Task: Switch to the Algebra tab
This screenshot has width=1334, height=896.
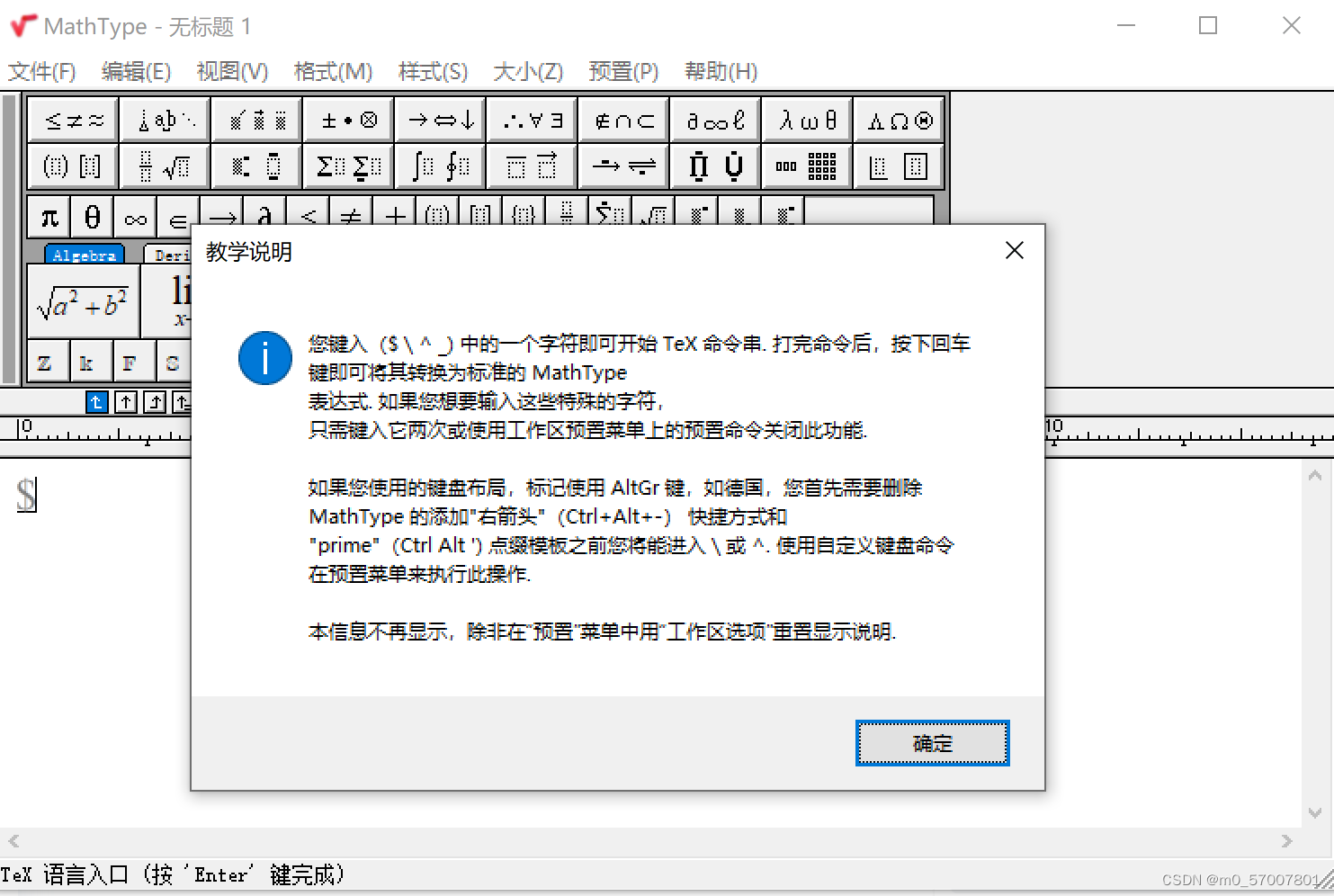Action: (84, 255)
